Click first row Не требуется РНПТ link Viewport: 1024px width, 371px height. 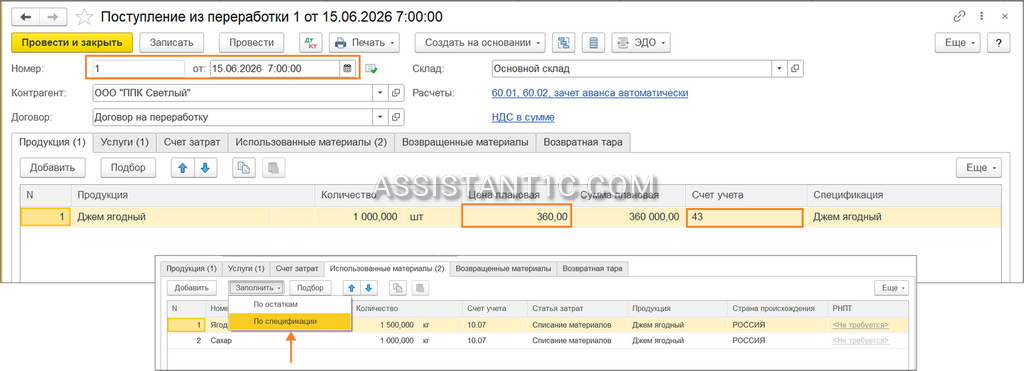tap(861, 325)
